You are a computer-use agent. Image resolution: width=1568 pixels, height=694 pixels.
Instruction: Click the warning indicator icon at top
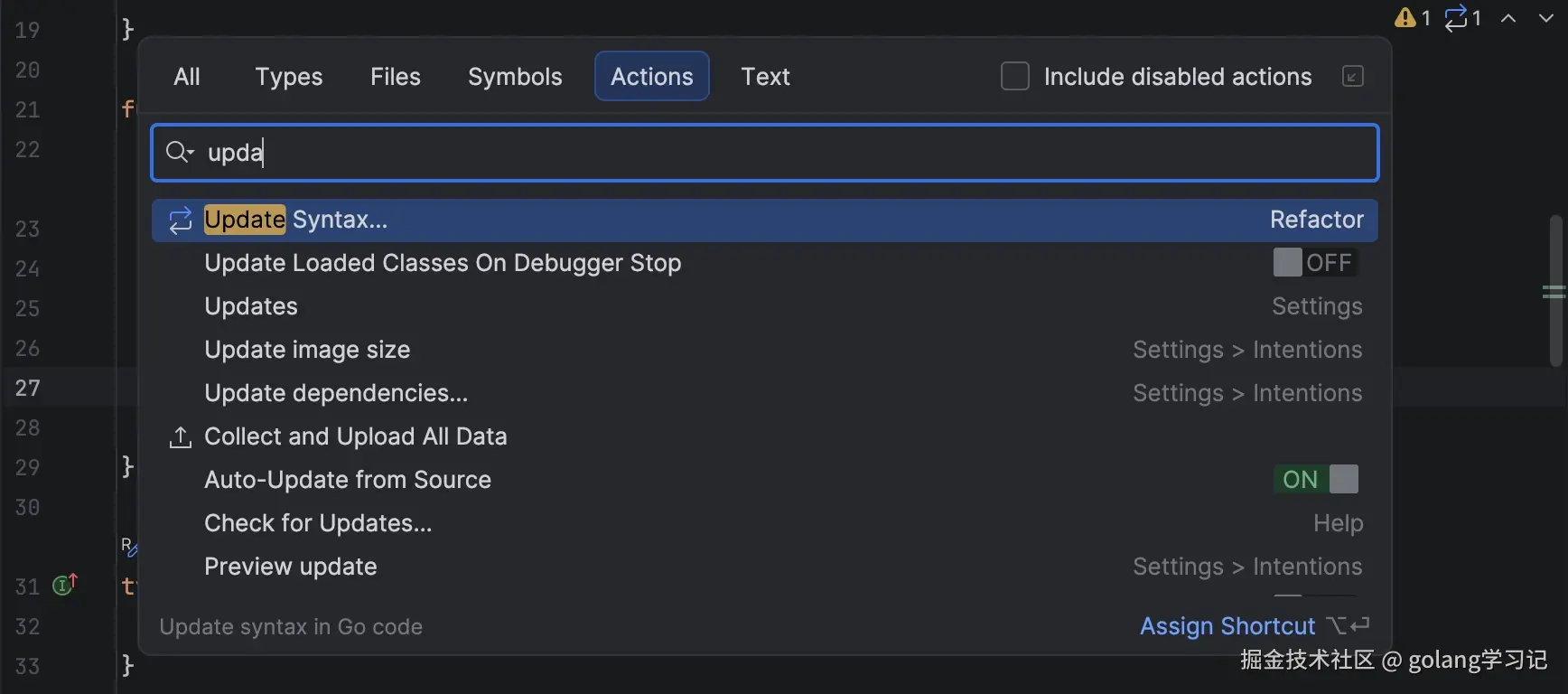coord(1405,17)
